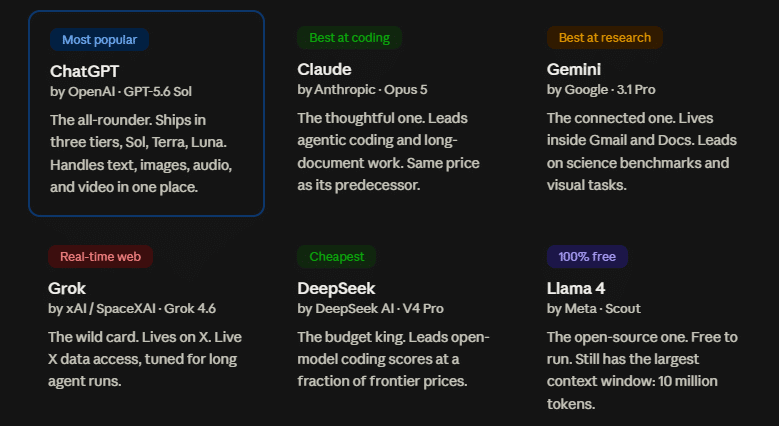Screen dimensions: 779x426
Task: Click the 'Most popular' badge
Action: tap(99, 40)
